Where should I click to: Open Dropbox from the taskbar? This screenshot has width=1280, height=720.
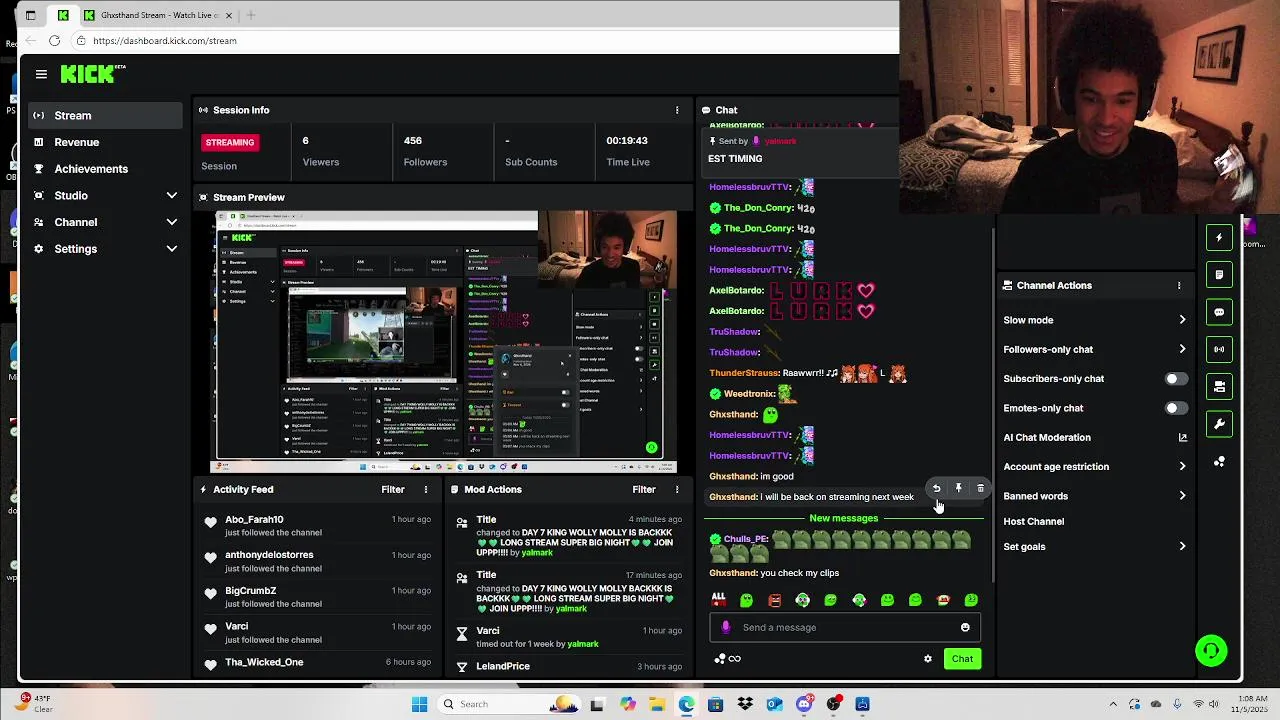point(745,704)
